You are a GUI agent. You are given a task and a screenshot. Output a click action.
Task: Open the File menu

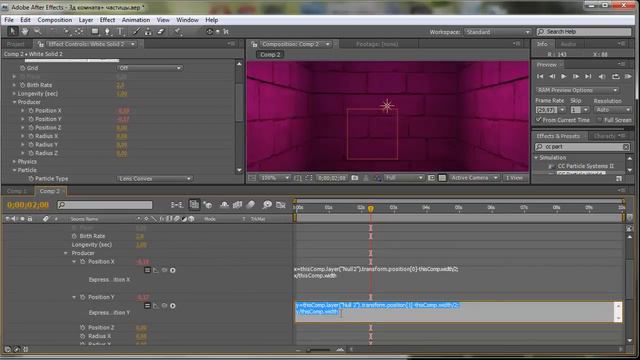click(9, 20)
